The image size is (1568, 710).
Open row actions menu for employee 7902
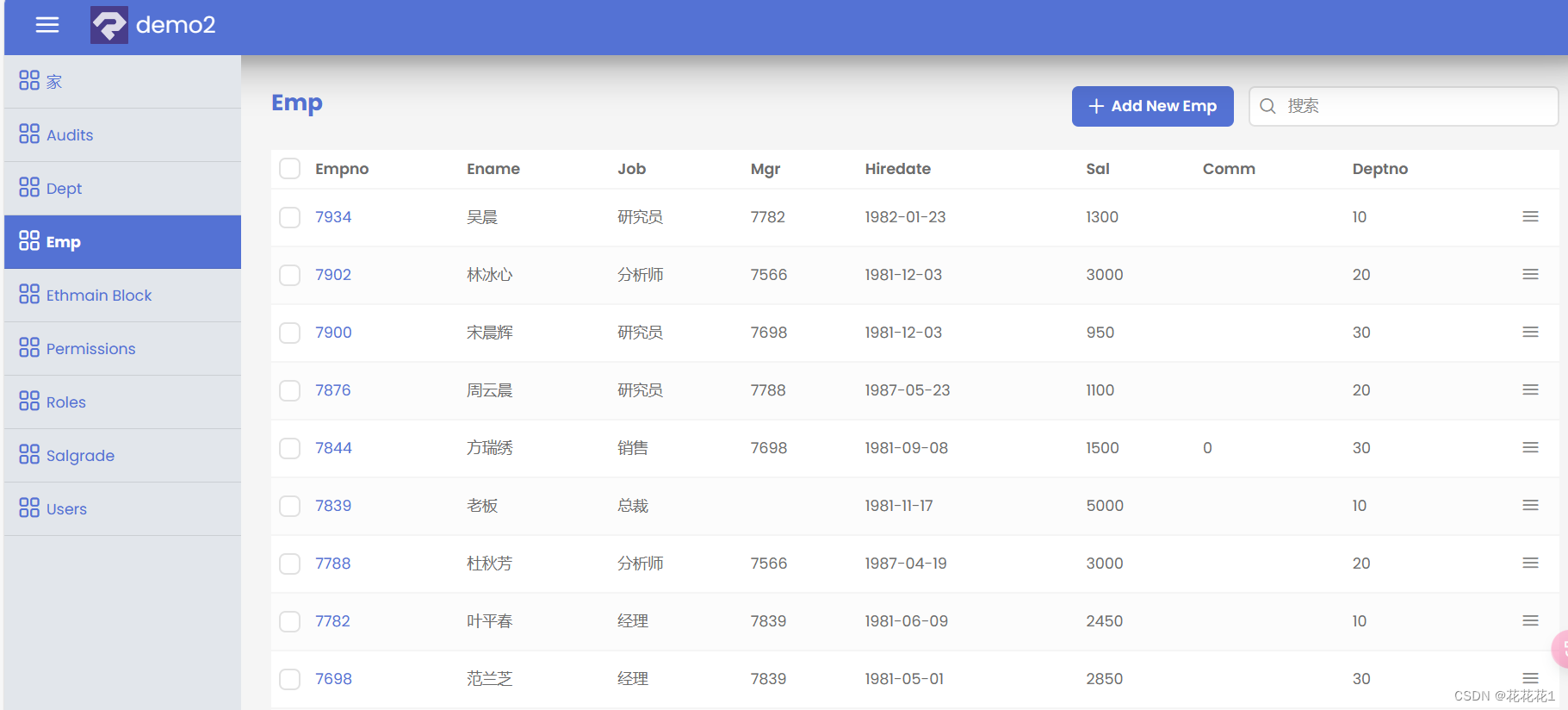[x=1530, y=274]
